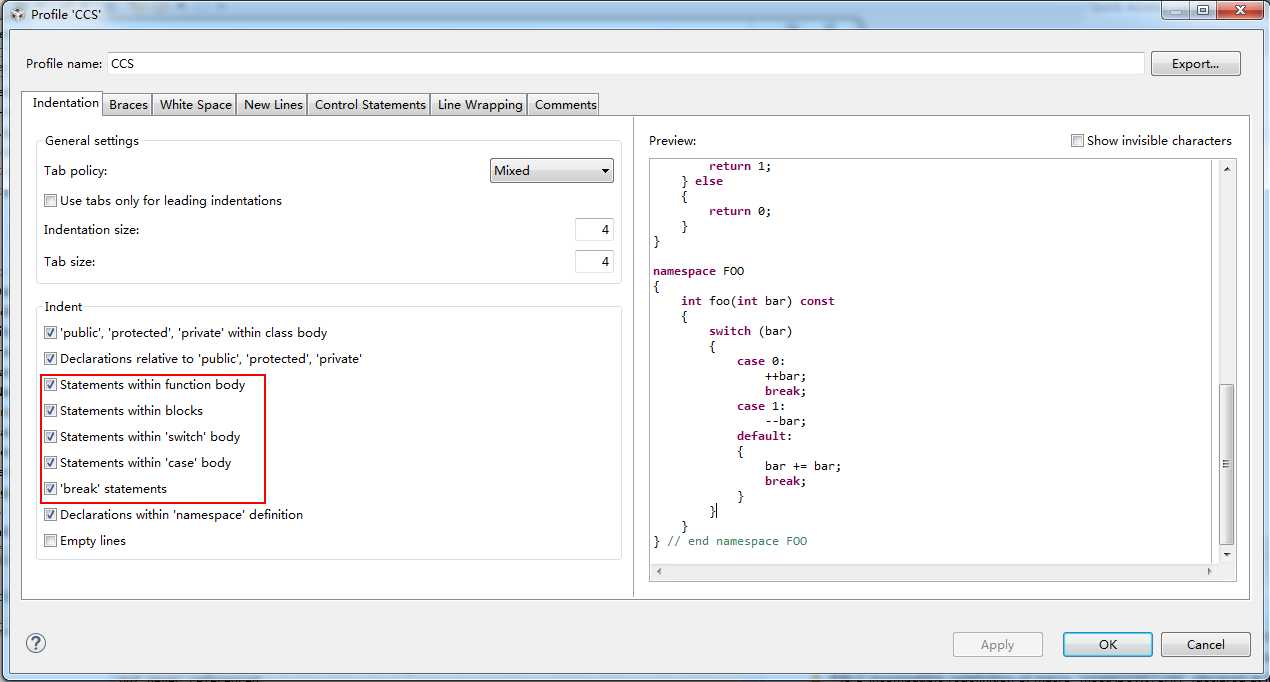Click 'bar += bar;' in preview
This screenshot has height=682, width=1270.
803,466
